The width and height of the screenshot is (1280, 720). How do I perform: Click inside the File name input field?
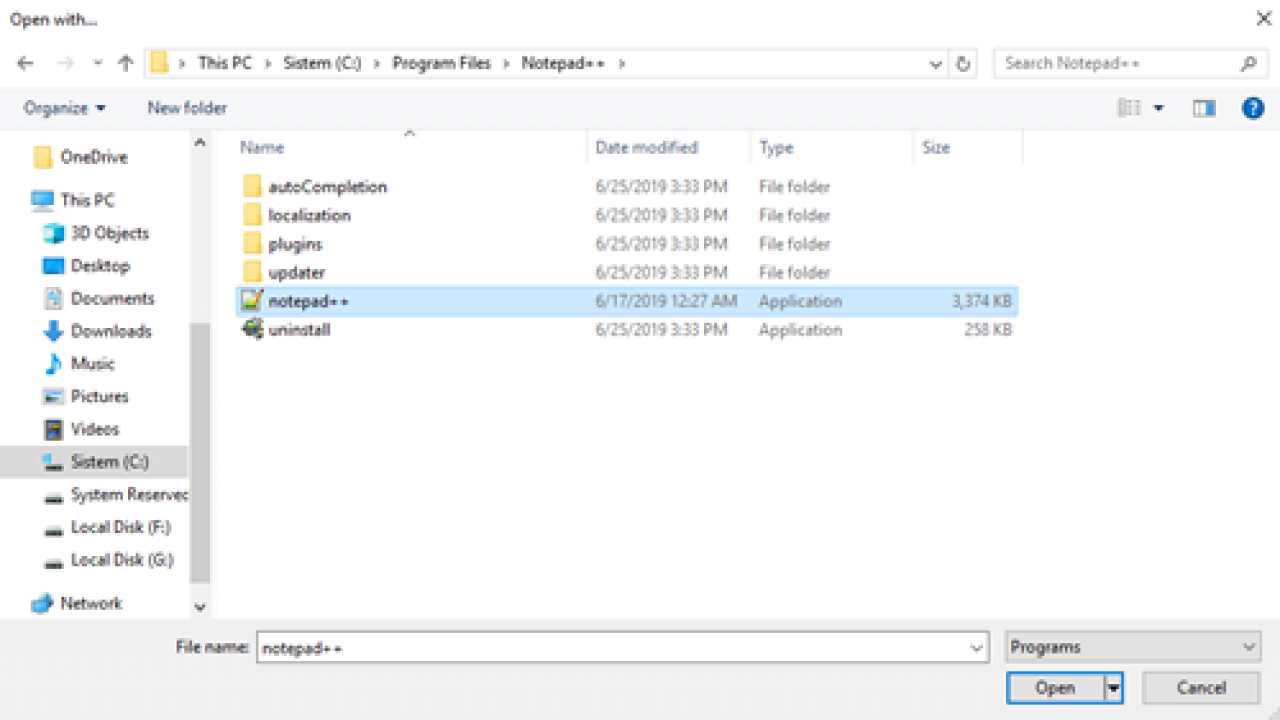[620, 647]
